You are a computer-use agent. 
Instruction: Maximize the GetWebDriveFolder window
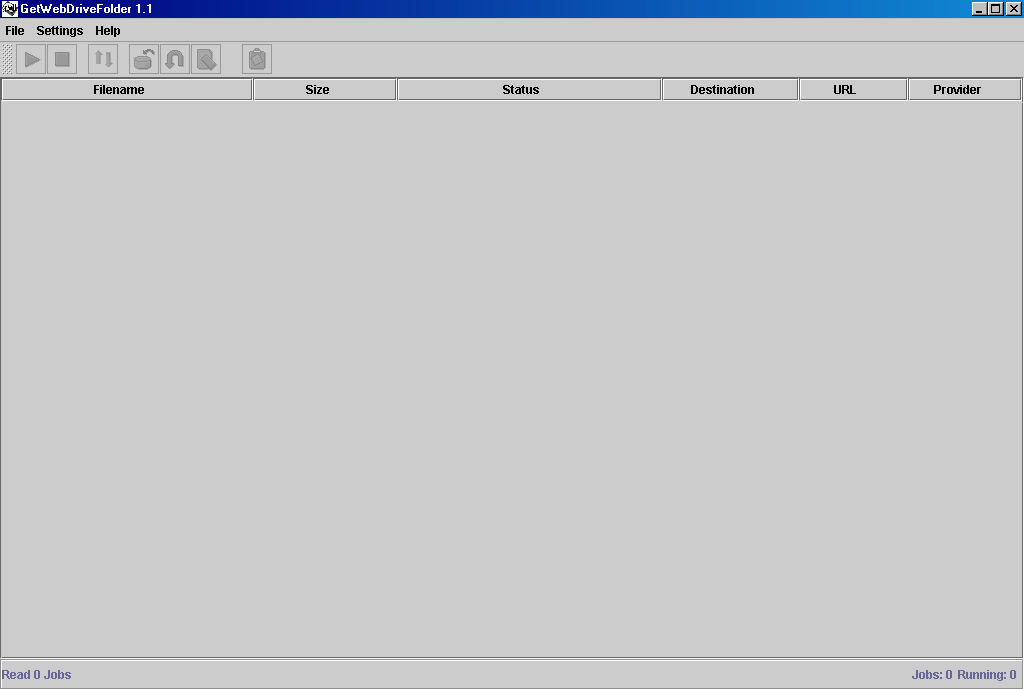coord(995,9)
